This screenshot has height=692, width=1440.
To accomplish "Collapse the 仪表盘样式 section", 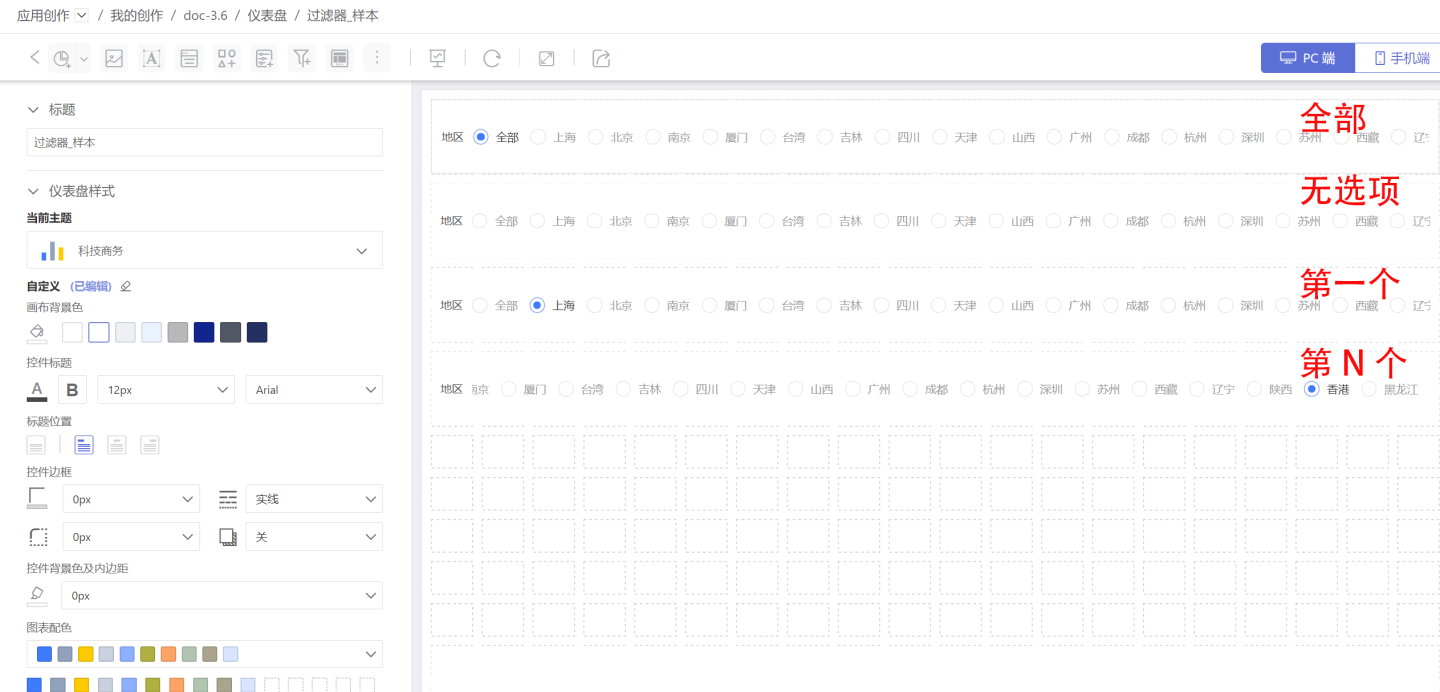I will pyautogui.click(x=34, y=191).
